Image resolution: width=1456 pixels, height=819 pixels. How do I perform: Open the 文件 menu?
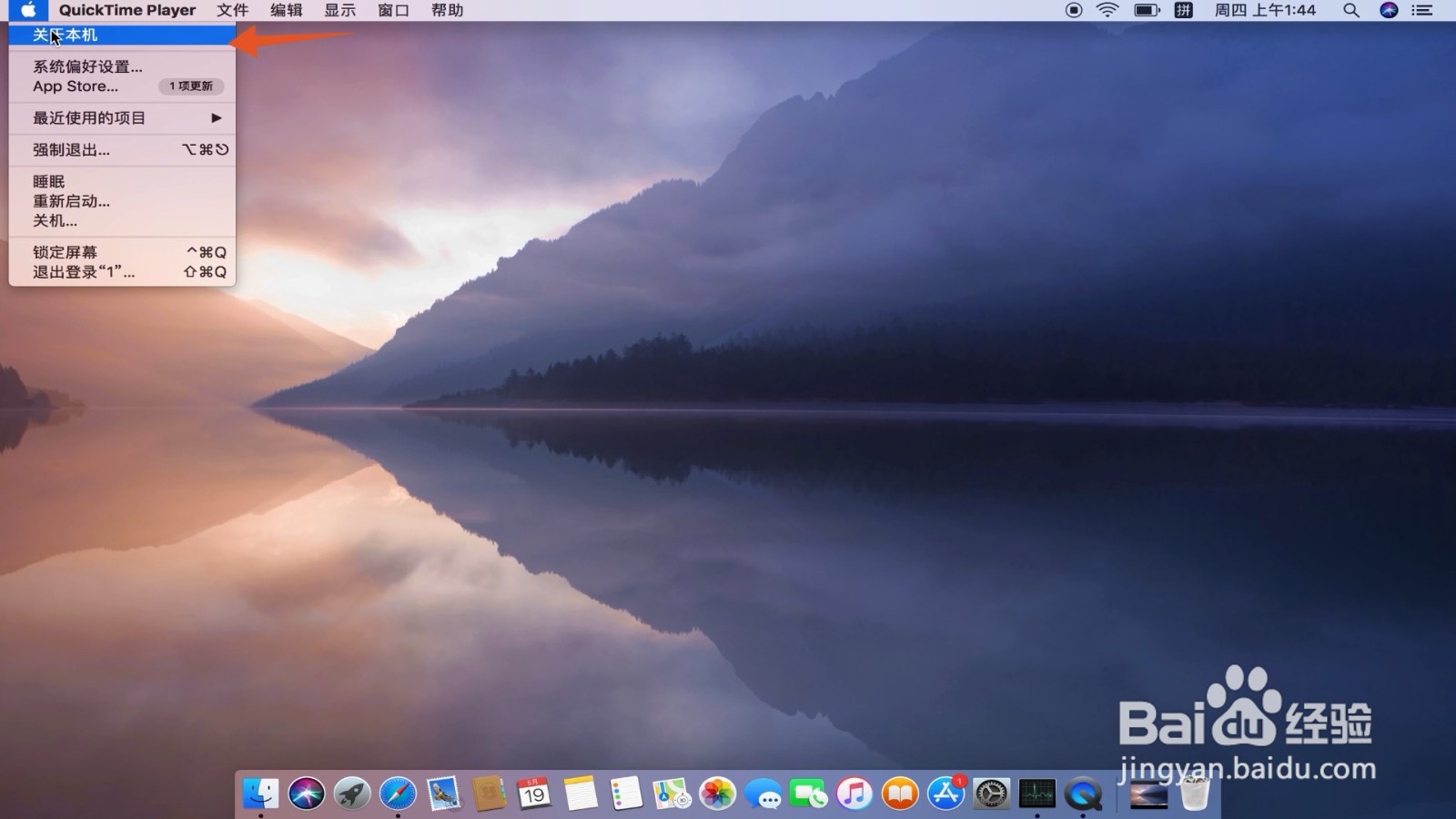tap(232, 10)
